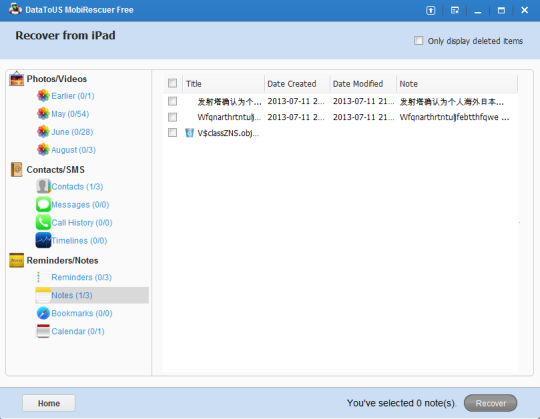Click the Earlier album flower icon
This screenshot has height=419, width=540.
pyautogui.click(x=43, y=96)
